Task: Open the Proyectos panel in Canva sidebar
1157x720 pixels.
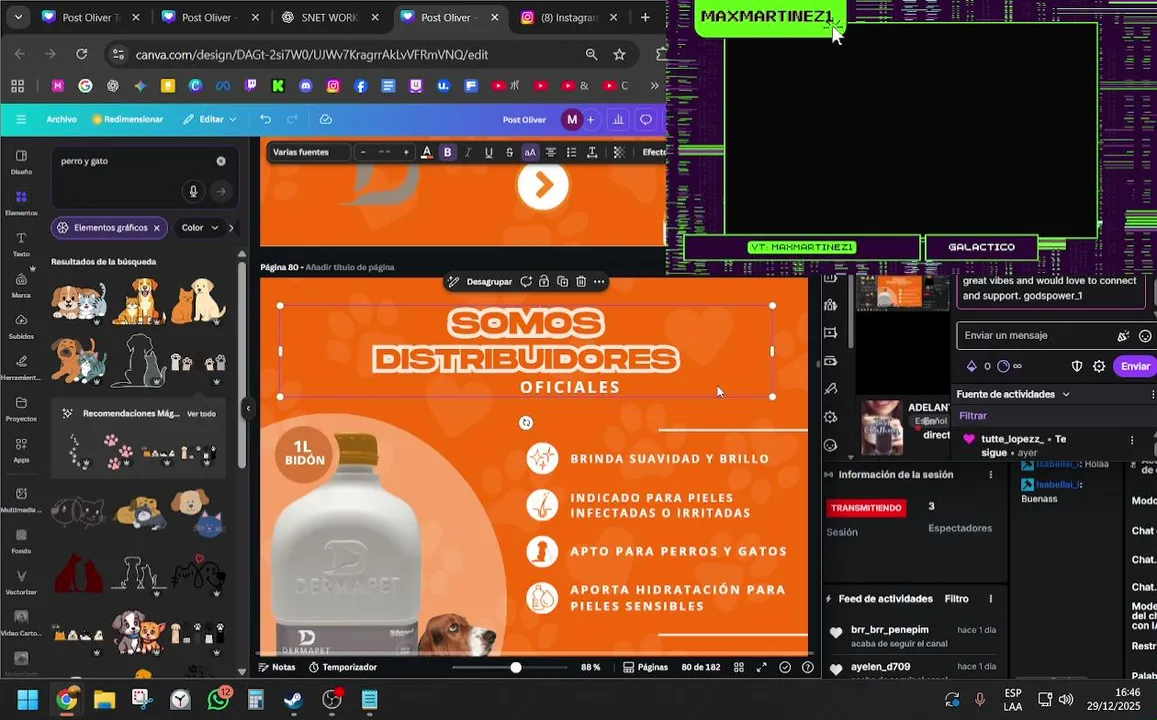Action: click(21, 409)
